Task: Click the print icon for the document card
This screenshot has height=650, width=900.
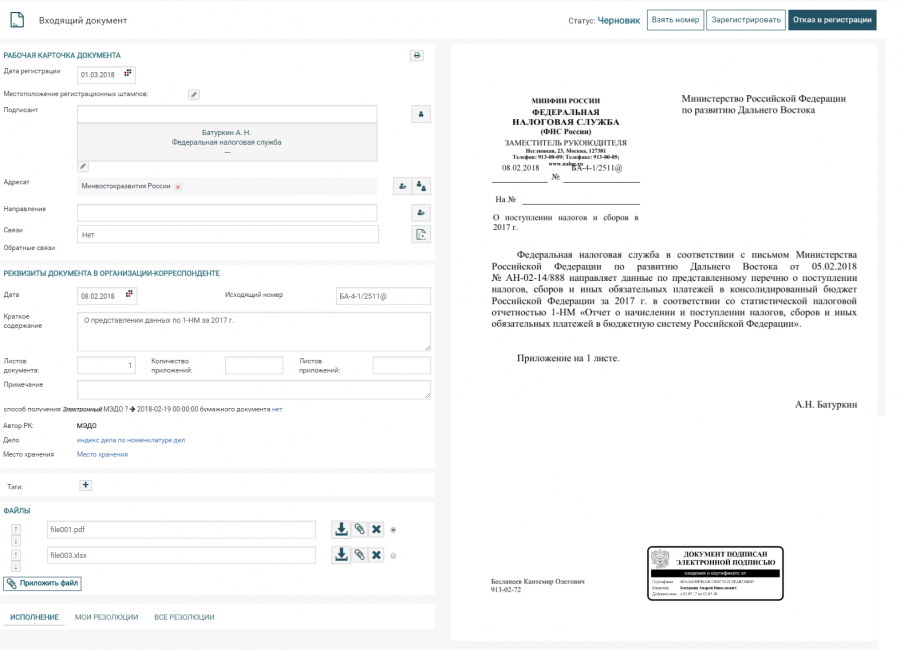Action: (417, 55)
